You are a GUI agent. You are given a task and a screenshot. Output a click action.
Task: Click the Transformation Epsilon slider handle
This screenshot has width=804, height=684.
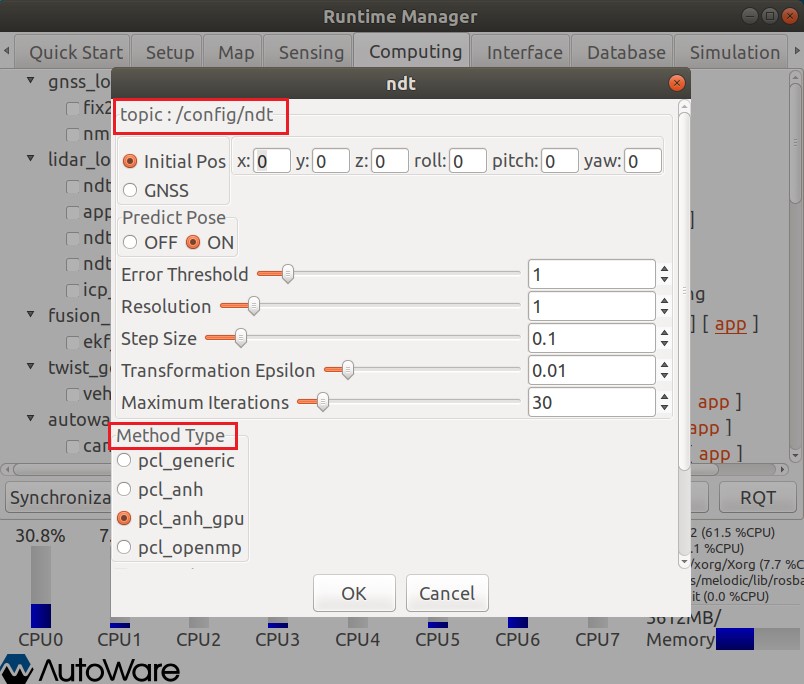coord(348,370)
